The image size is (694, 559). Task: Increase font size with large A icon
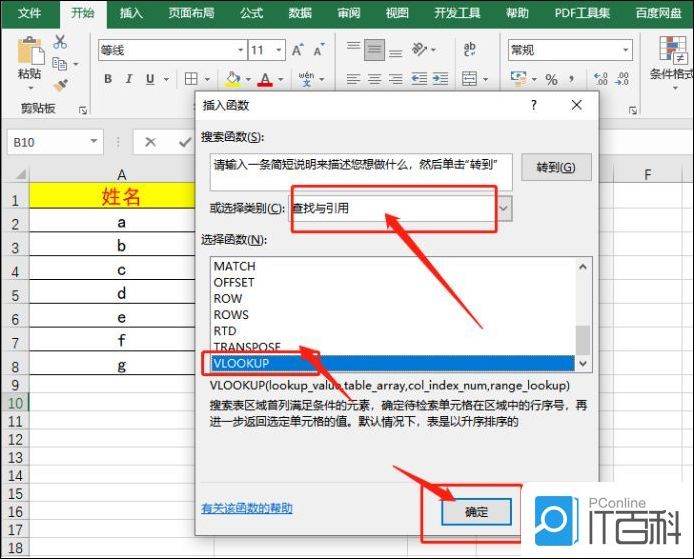click(x=297, y=50)
